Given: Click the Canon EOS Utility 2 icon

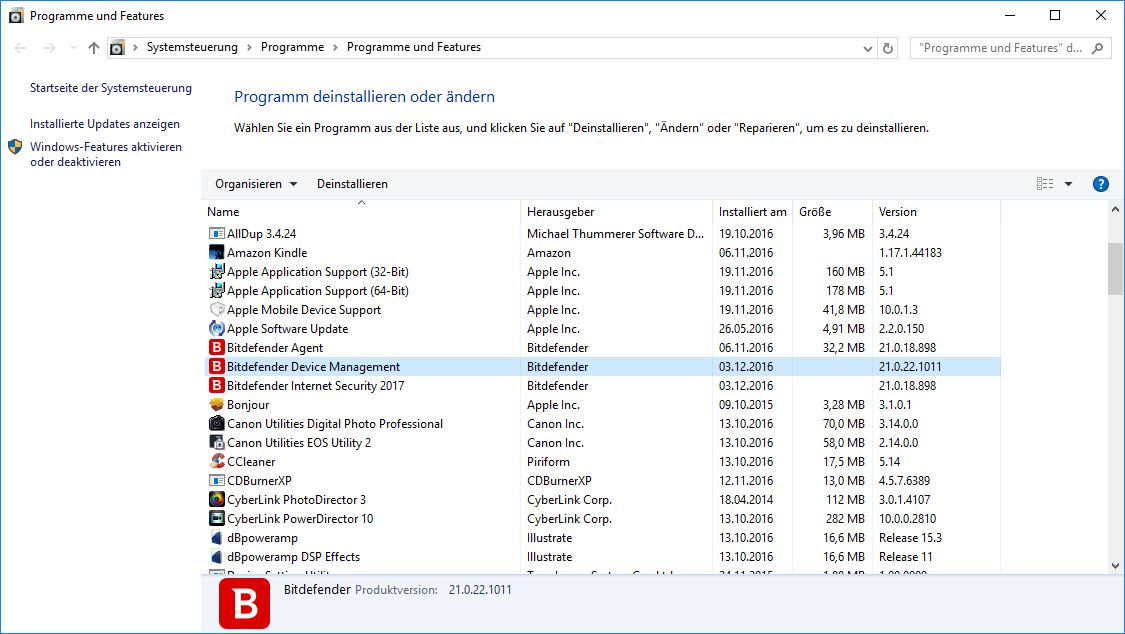Looking at the screenshot, I should tap(216, 443).
